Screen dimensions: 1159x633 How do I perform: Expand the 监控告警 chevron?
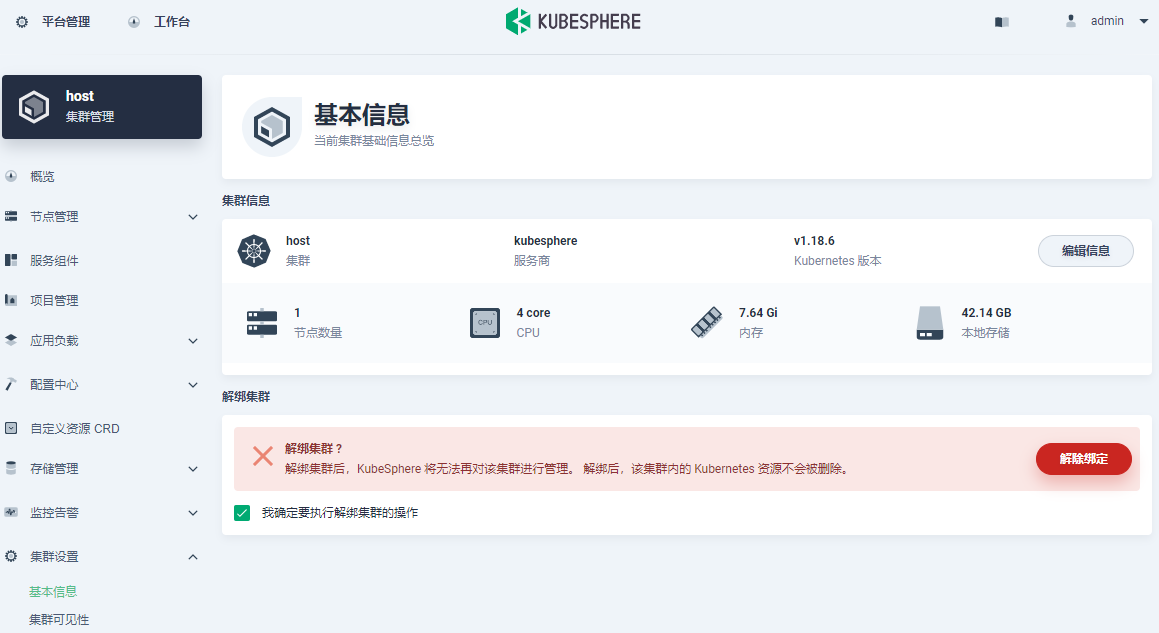coord(193,512)
